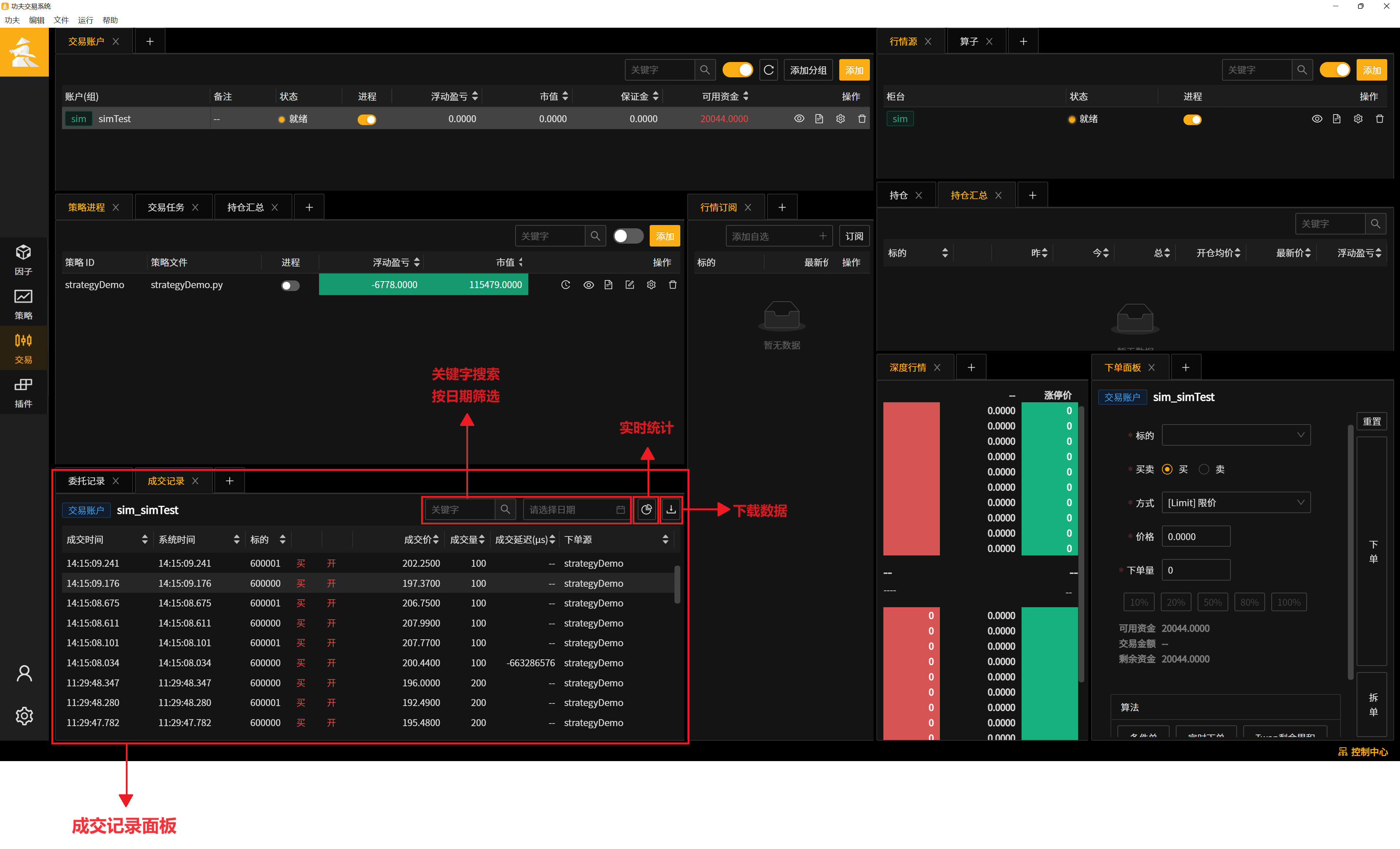
Task: Open the 插件 sidebar section
Action: (23, 393)
